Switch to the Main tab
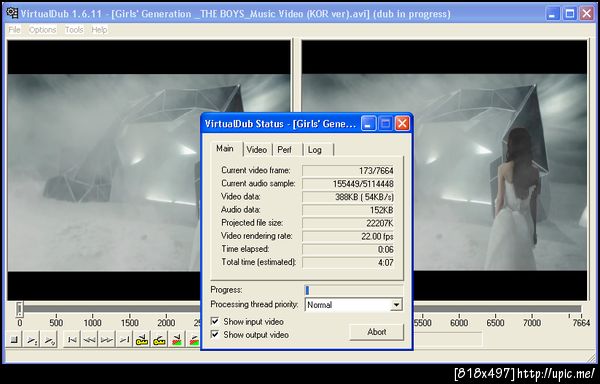This screenshot has height=384, width=600. [226, 149]
